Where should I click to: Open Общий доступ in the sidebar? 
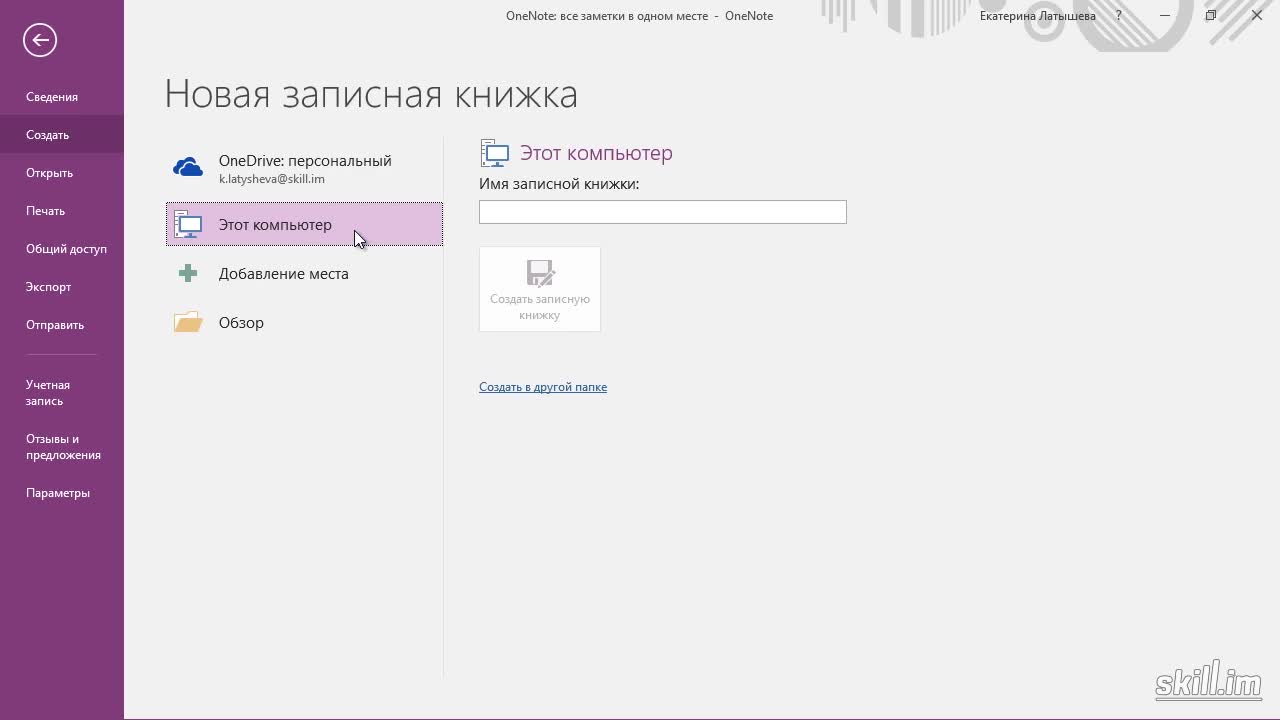pyautogui.click(x=62, y=249)
